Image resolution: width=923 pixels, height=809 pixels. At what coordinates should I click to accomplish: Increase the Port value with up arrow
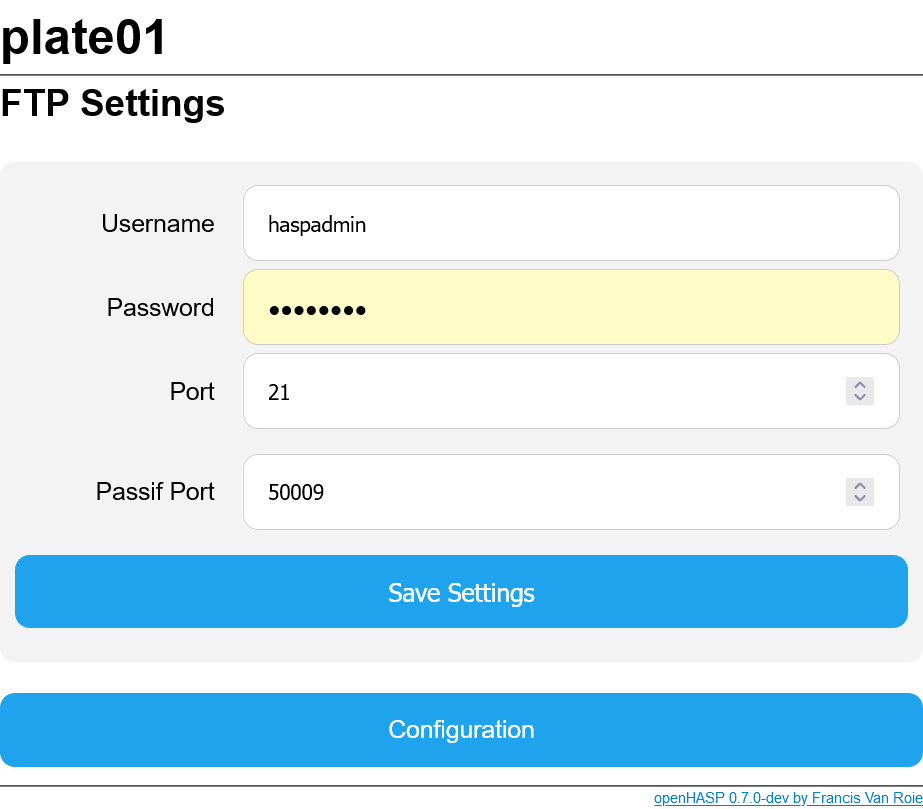pyautogui.click(x=860, y=385)
